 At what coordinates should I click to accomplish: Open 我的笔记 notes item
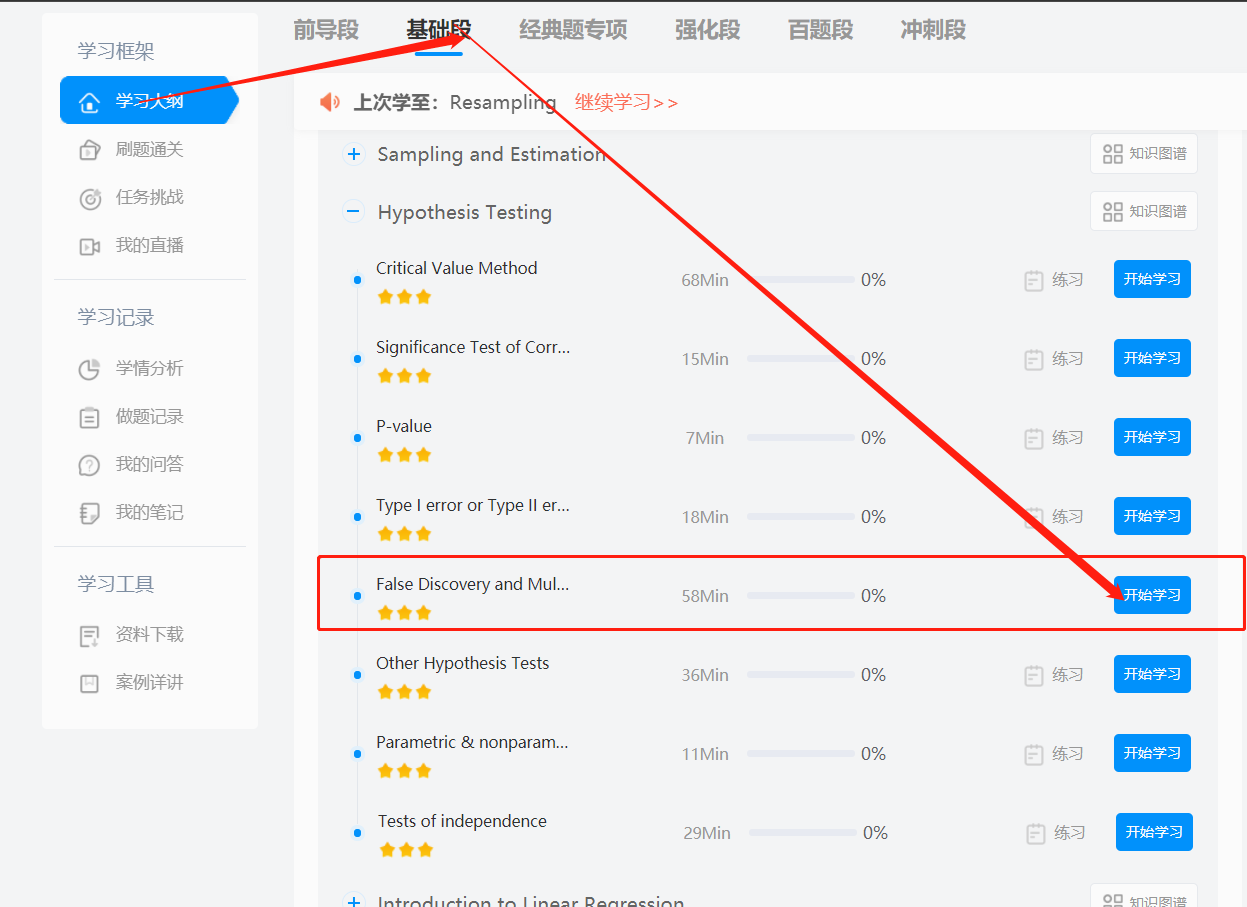pos(149,513)
